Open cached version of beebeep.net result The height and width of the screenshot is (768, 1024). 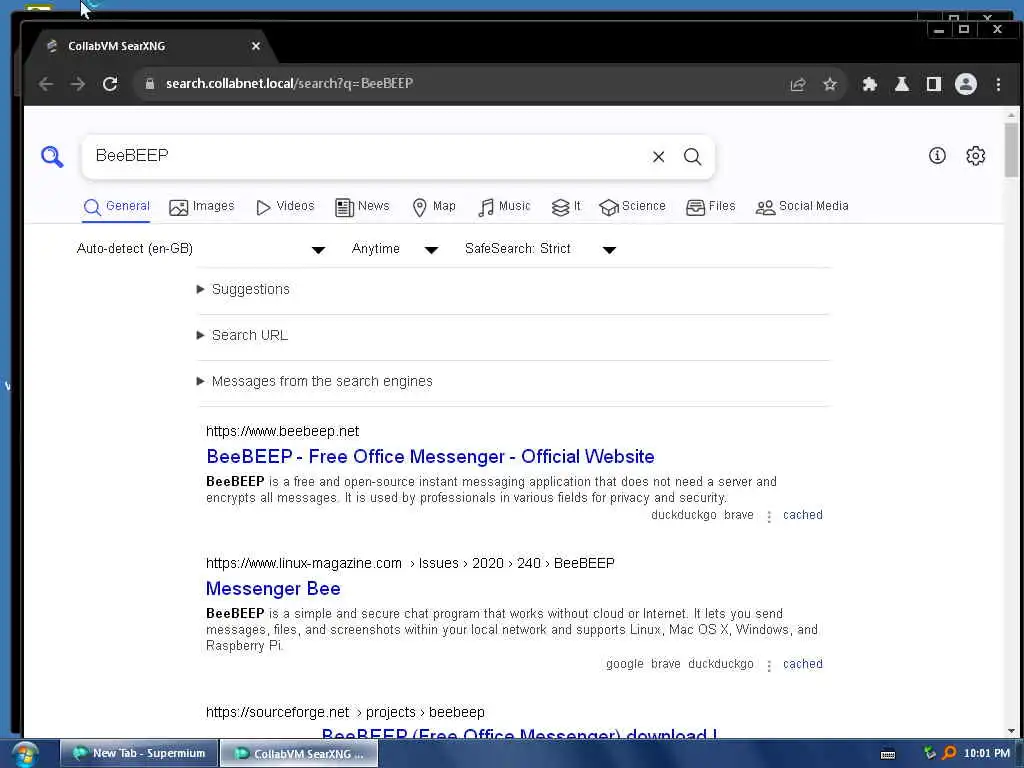tap(803, 515)
